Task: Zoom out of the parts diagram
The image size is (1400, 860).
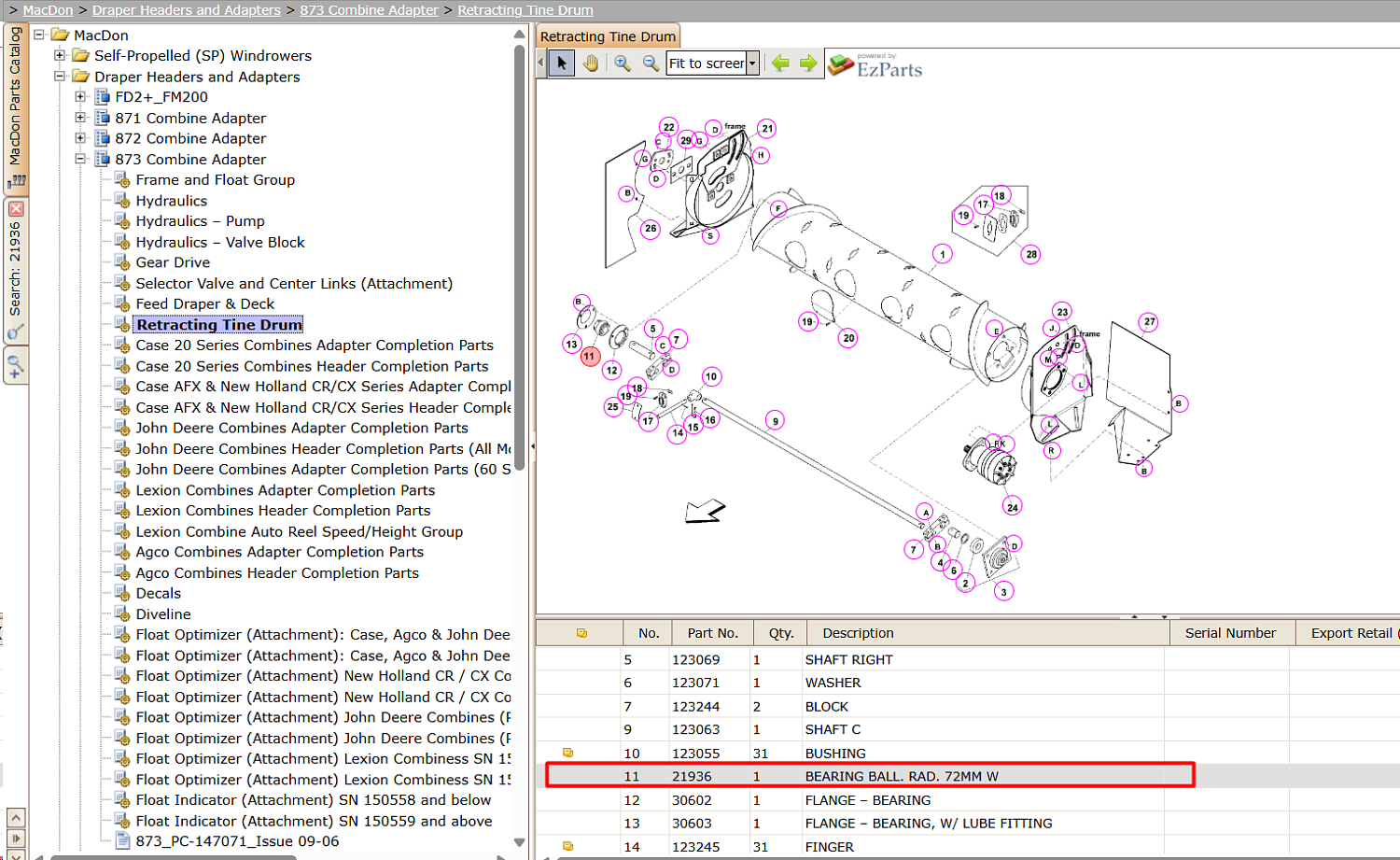Action: tap(651, 63)
